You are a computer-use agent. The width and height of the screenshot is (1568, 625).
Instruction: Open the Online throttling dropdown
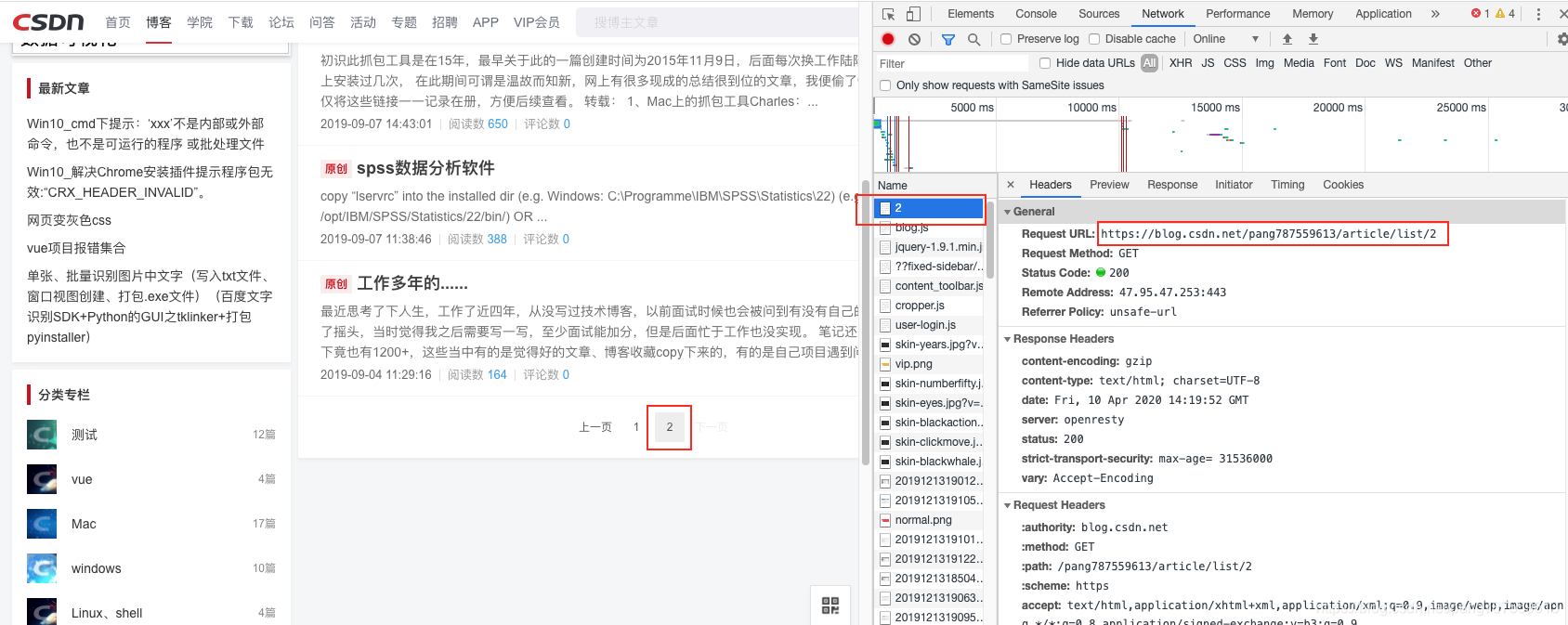(1225, 39)
